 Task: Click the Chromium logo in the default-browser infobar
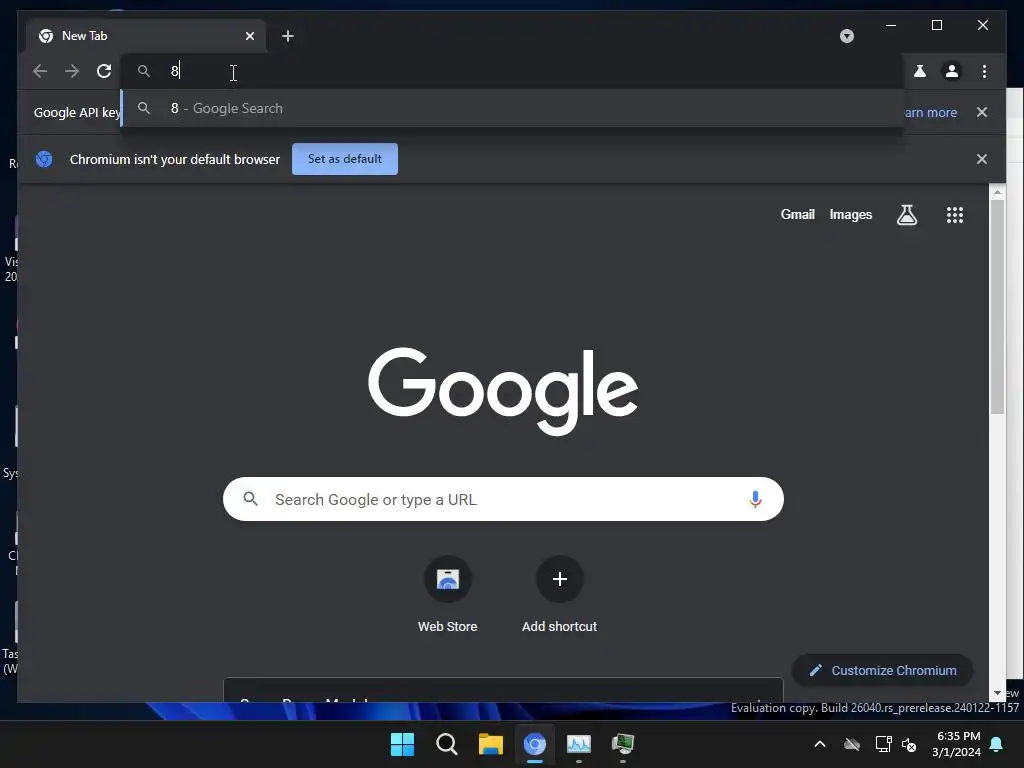click(44, 159)
